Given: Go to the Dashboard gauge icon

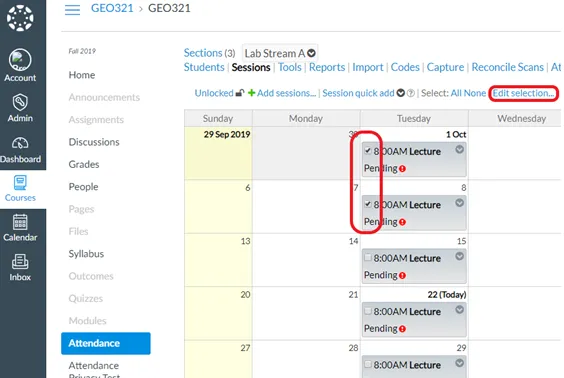Looking at the screenshot, I should [20, 143].
